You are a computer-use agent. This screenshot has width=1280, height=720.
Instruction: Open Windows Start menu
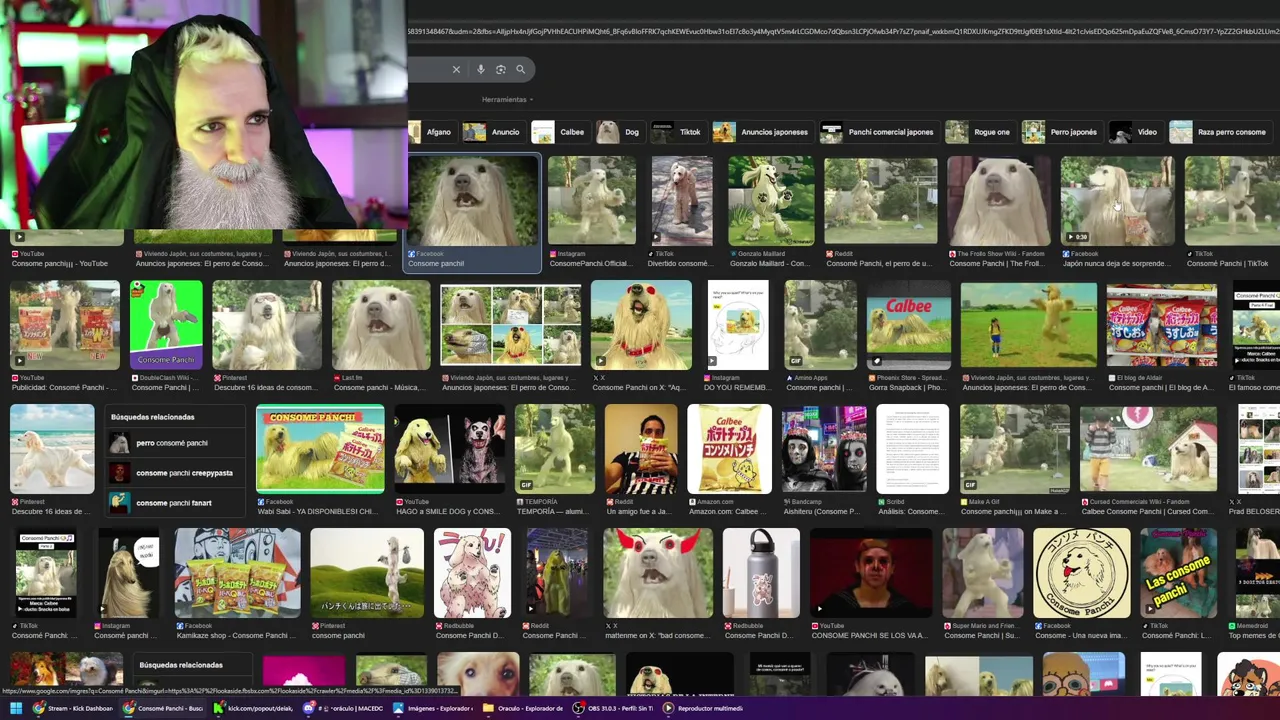point(16,708)
